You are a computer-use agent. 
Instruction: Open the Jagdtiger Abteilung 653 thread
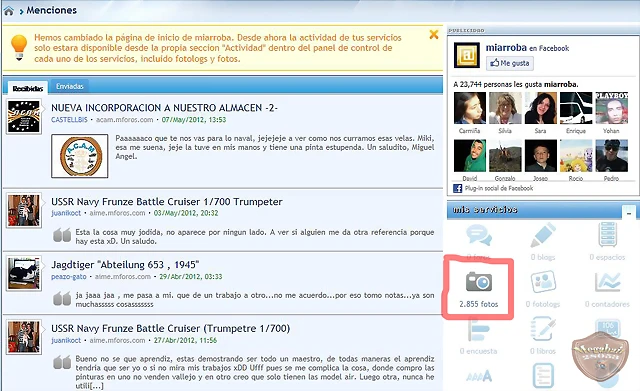125,264
